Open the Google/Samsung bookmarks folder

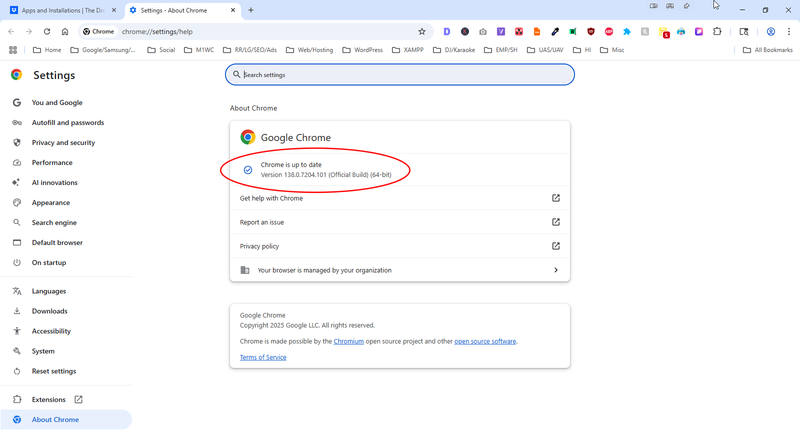(x=103, y=50)
